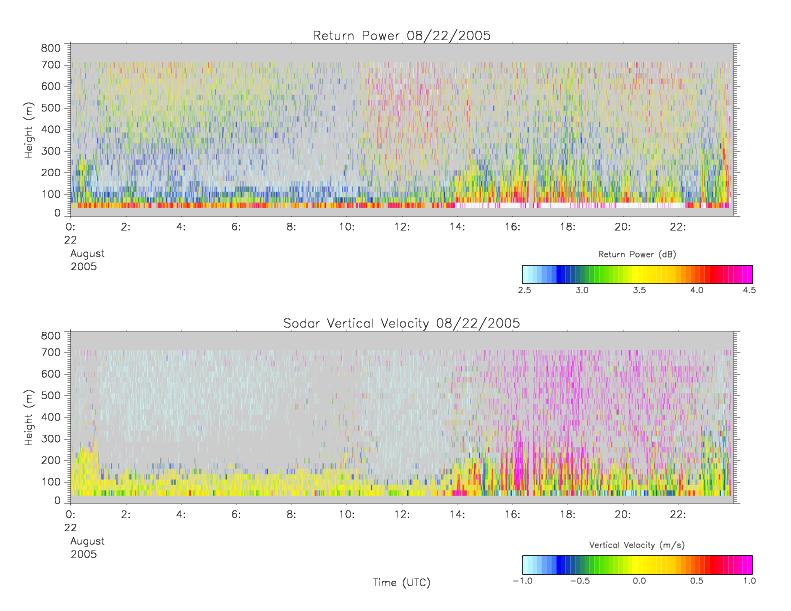Viewport: 791px width, 611px height.
Task: Click 'August' date label under Return Power plot
Action: coord(87,254)
